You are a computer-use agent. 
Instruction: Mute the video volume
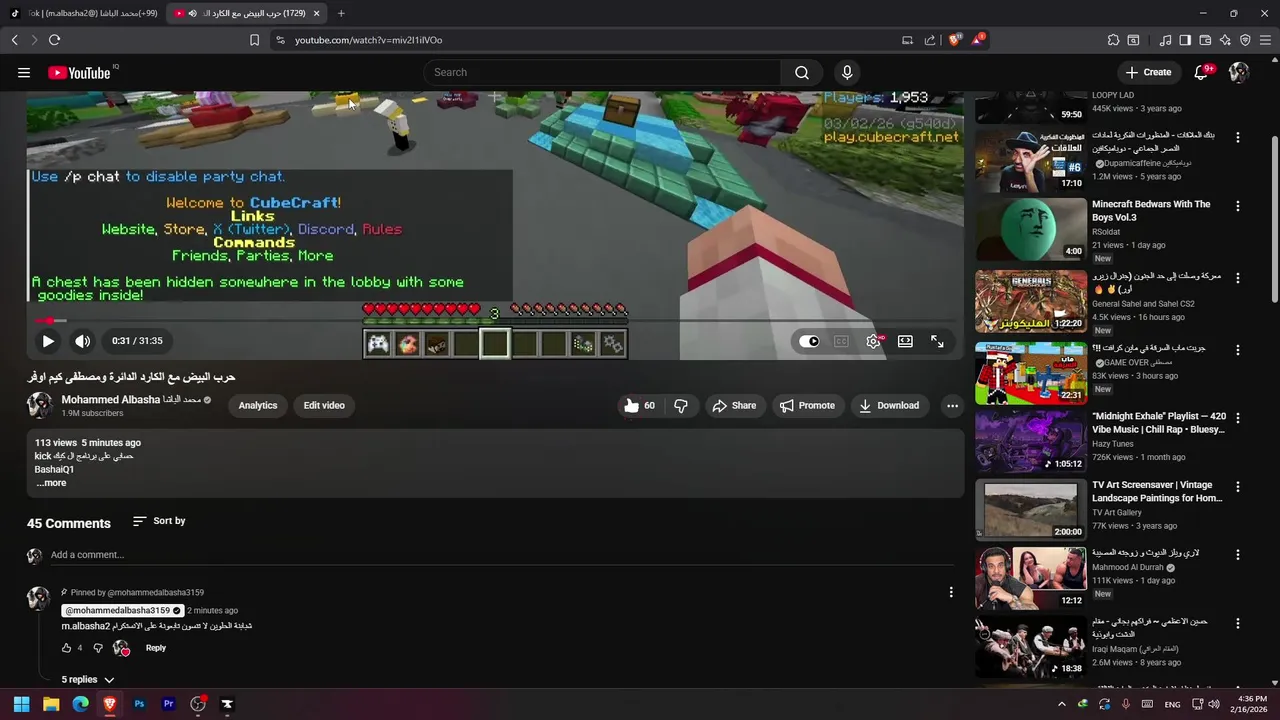pos(83,341)
